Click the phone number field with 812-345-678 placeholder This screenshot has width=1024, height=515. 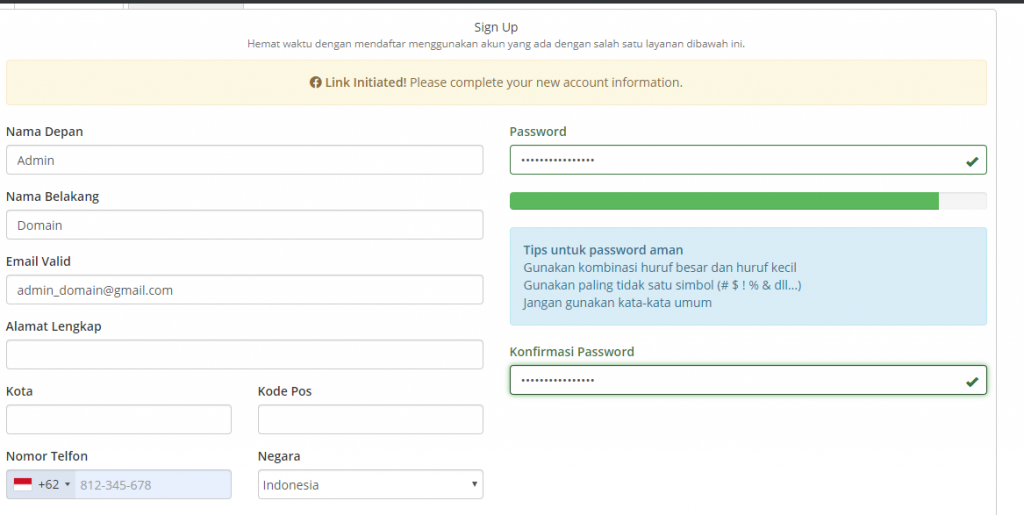pos(152,485)
